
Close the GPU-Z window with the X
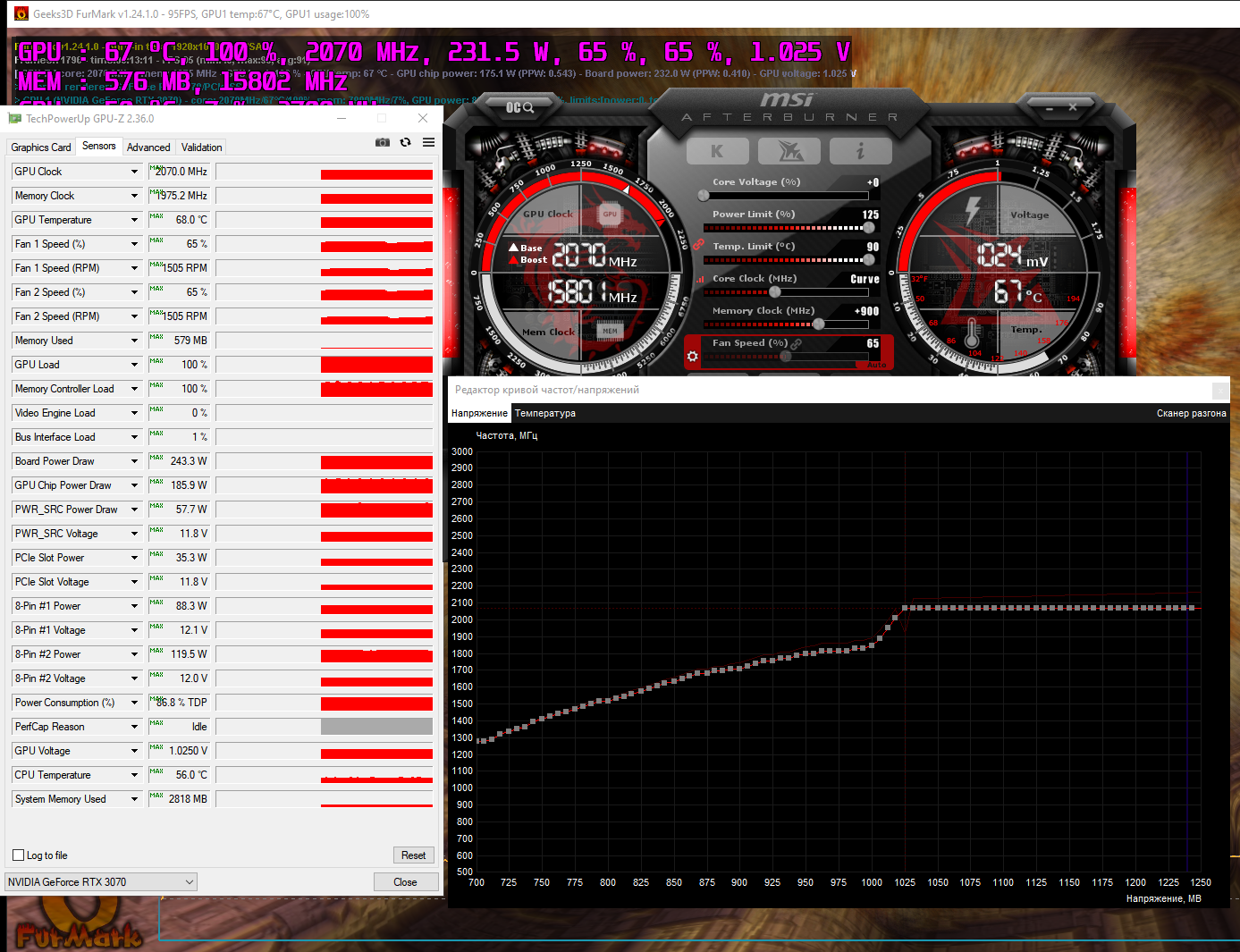tap(423, 118)
